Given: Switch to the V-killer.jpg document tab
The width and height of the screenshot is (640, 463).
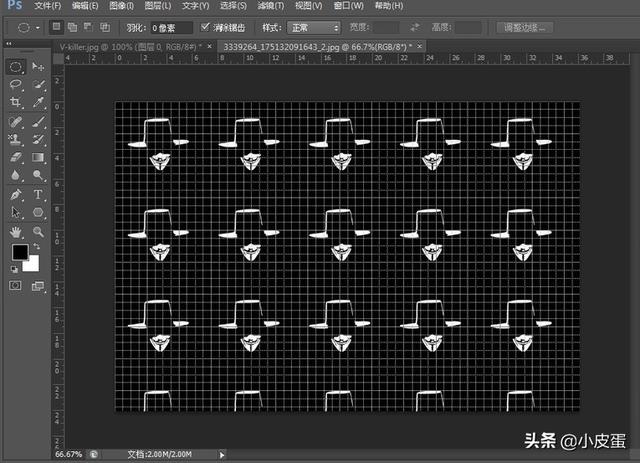Looking at the screenshot, I should tap(131, 47).
